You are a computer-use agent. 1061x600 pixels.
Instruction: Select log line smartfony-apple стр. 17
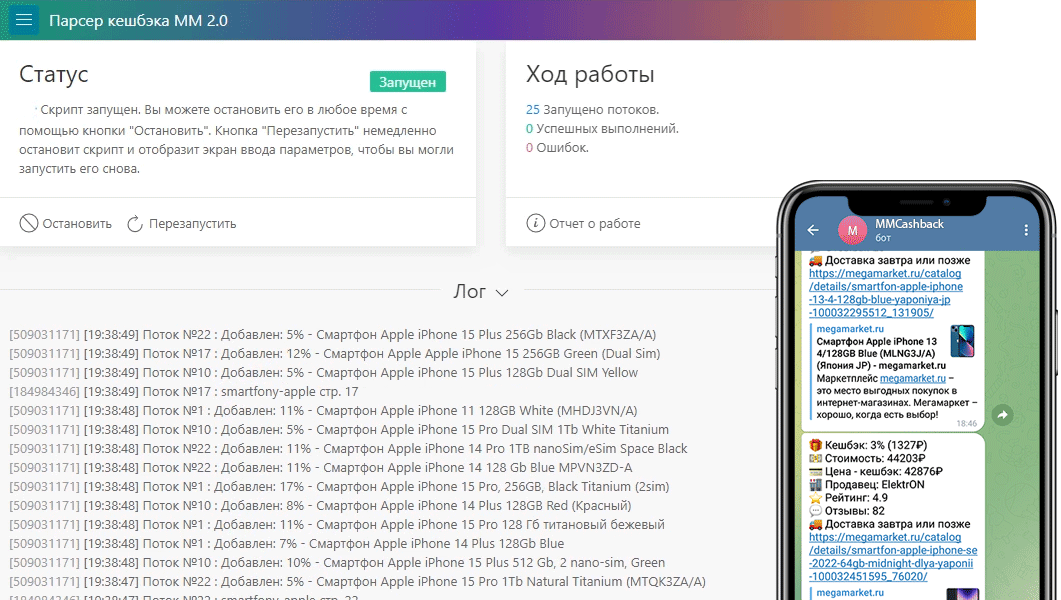click(183, 391)
